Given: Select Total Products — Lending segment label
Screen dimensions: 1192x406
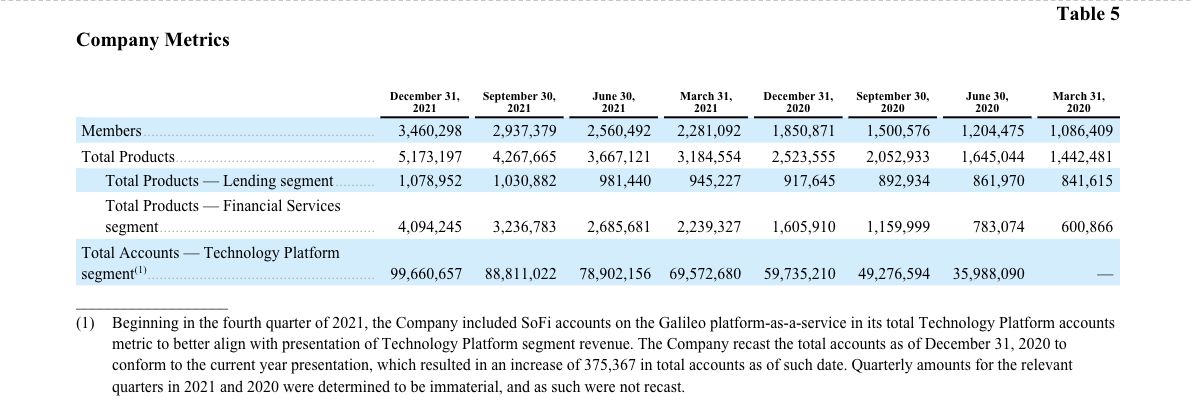Looking at the screenshot, I should tap(219, 181).
